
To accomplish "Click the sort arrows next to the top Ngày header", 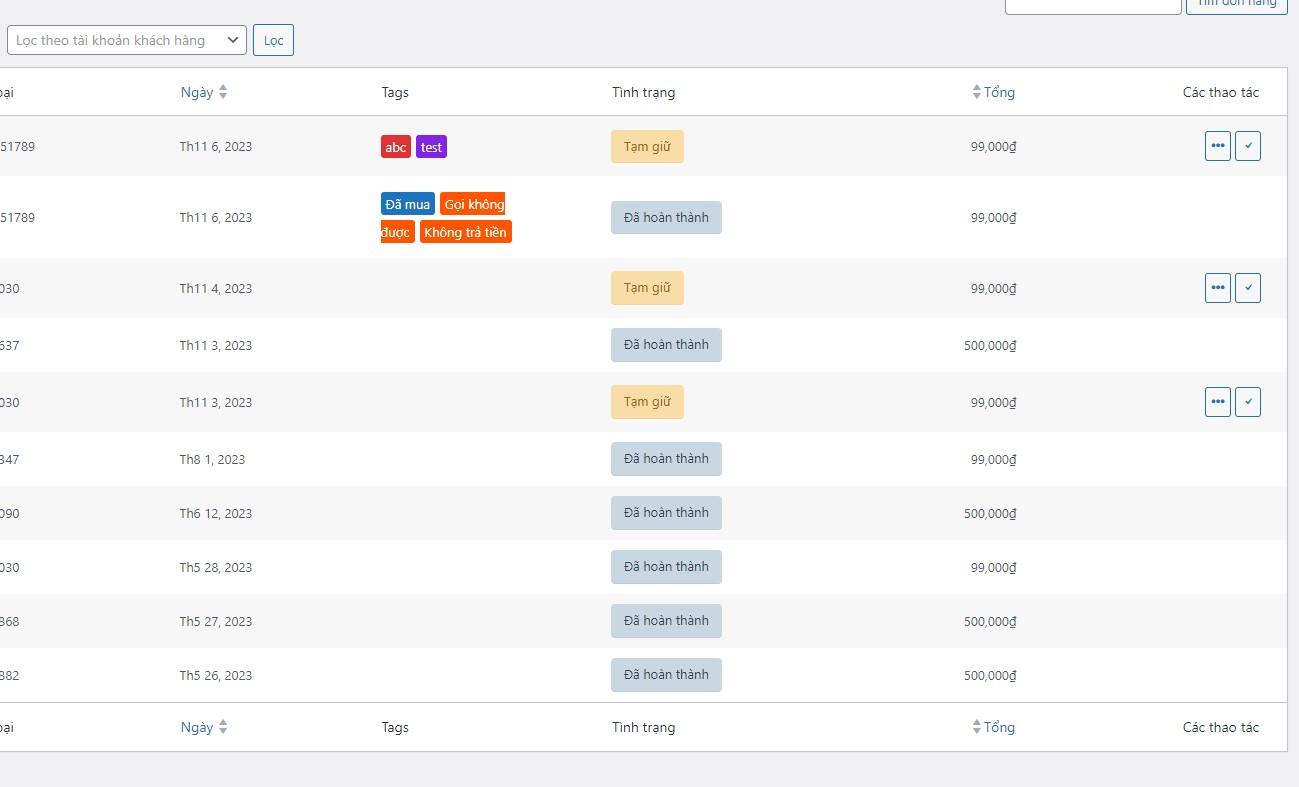I will point(223,92).
